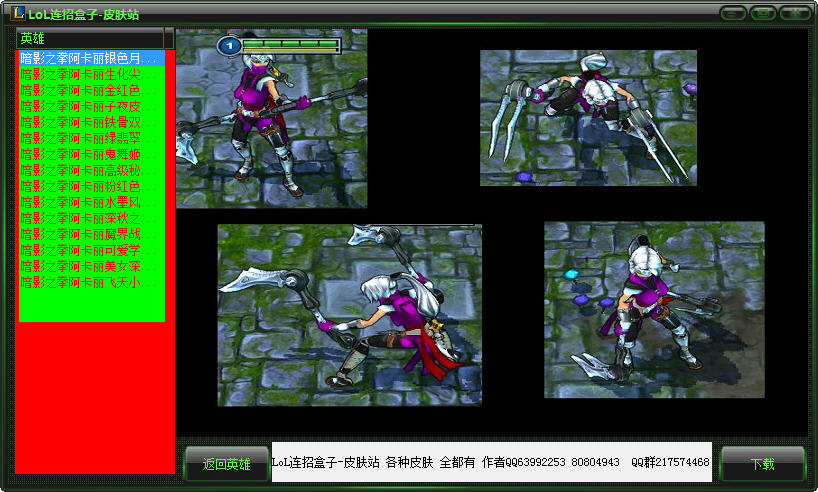The image size is (818, 492).
Task: Click the 英雄 column header
Action: point(90,38)
